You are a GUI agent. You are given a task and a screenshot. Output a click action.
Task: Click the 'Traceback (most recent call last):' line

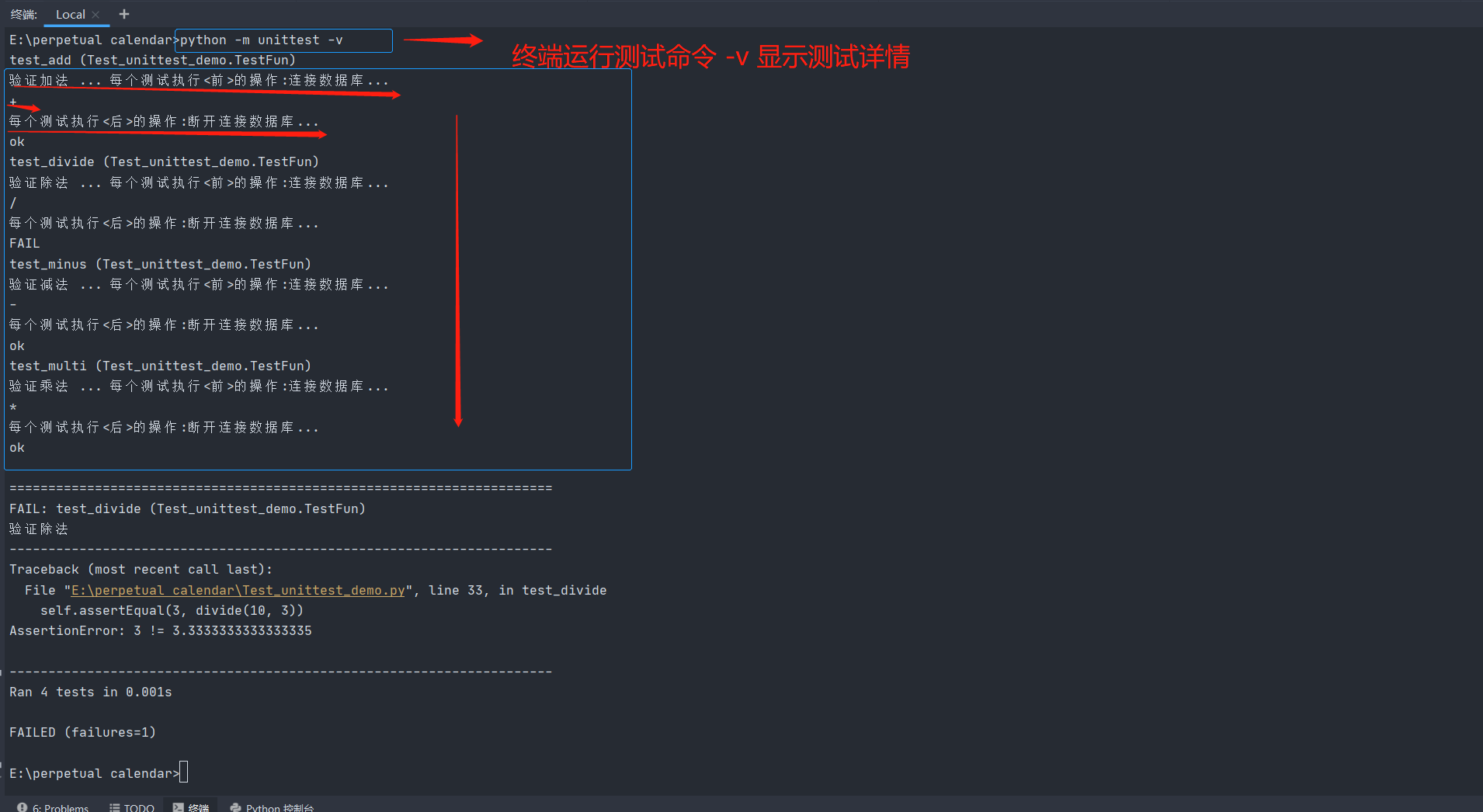(141, 570)
